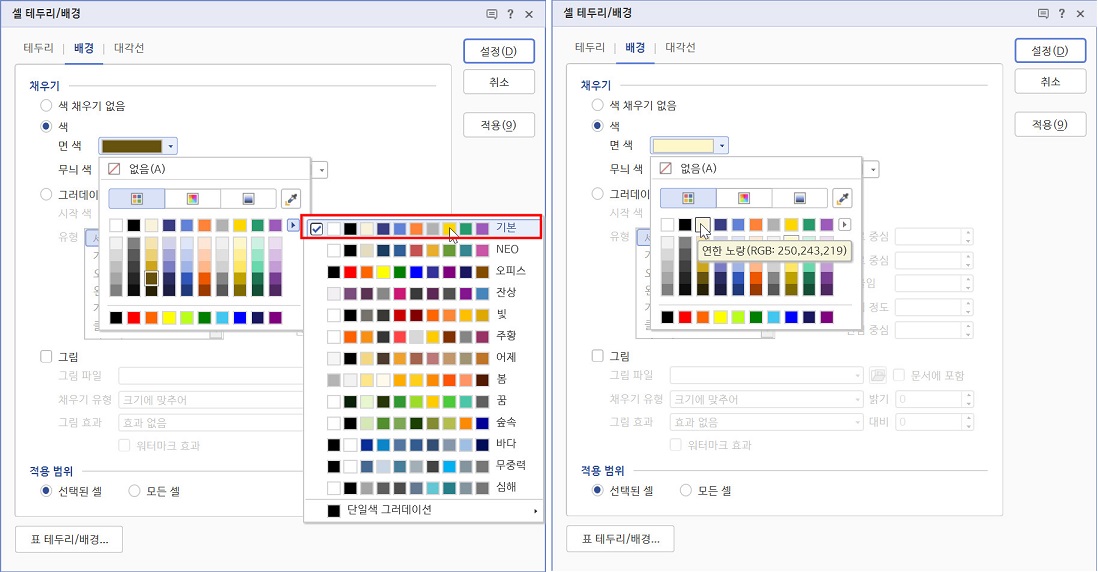Screen dimensions: 1098x572
Task: Click the comment icon in left title bar
Action: [492, 14]
